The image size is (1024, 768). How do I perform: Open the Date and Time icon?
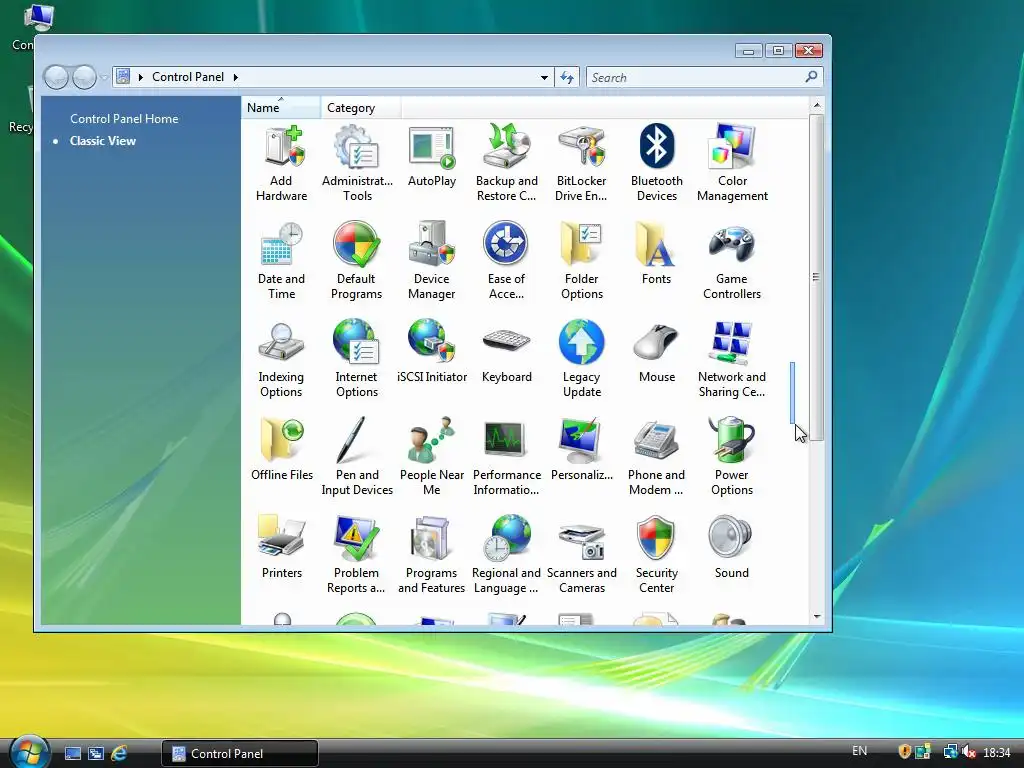point(281,261)
